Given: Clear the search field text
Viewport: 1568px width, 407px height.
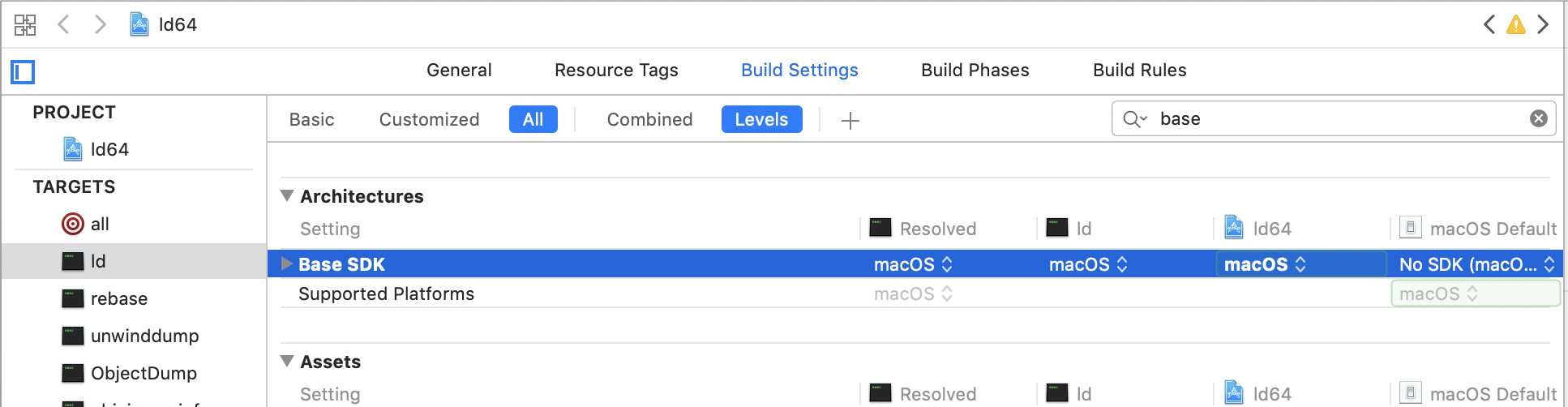Looking at the screenshot, I should click(1538, 119).
